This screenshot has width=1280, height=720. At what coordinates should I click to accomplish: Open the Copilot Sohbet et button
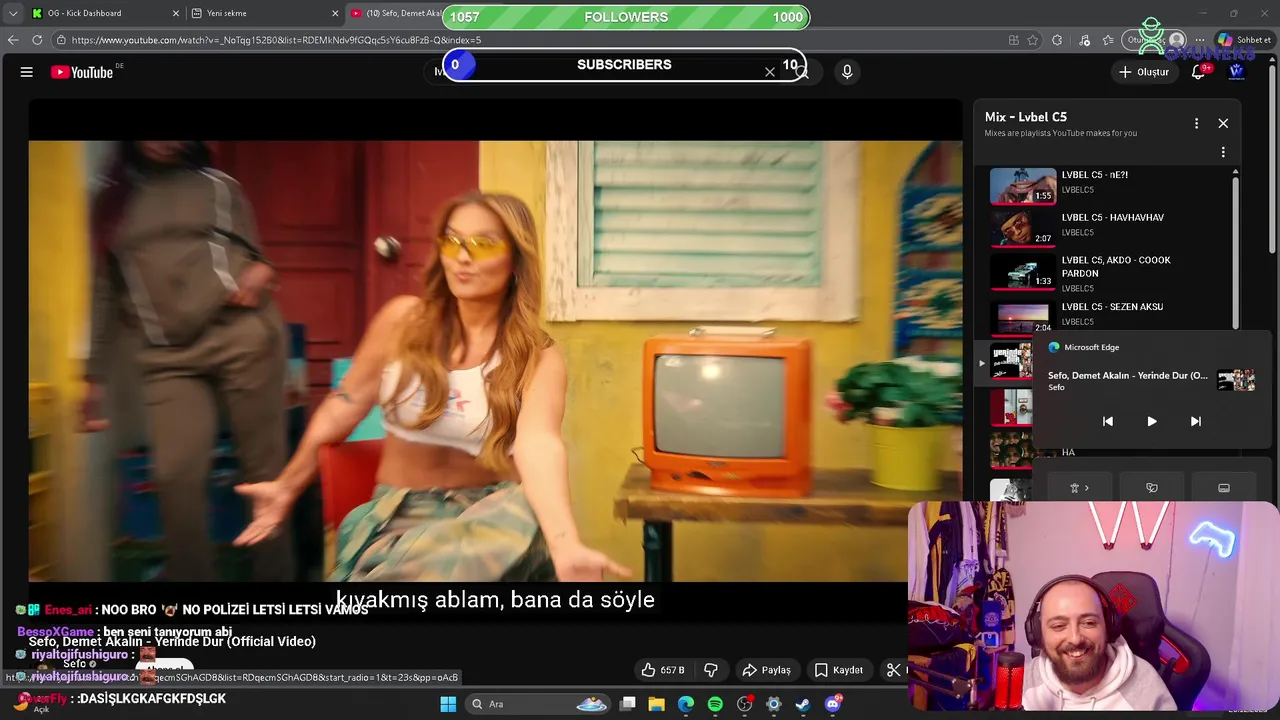tap(1244, 40)
